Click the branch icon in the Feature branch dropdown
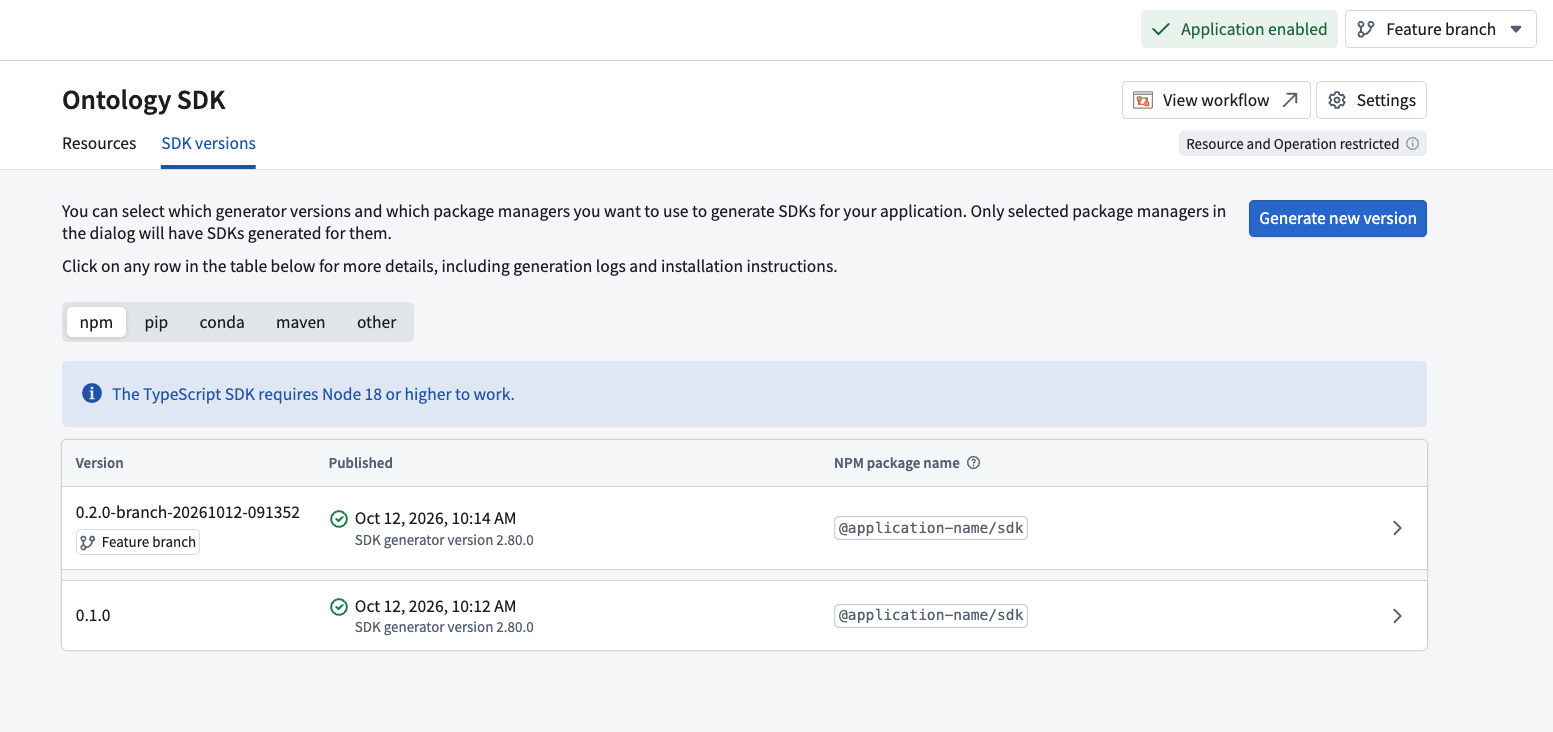 tap(1366, 29)
